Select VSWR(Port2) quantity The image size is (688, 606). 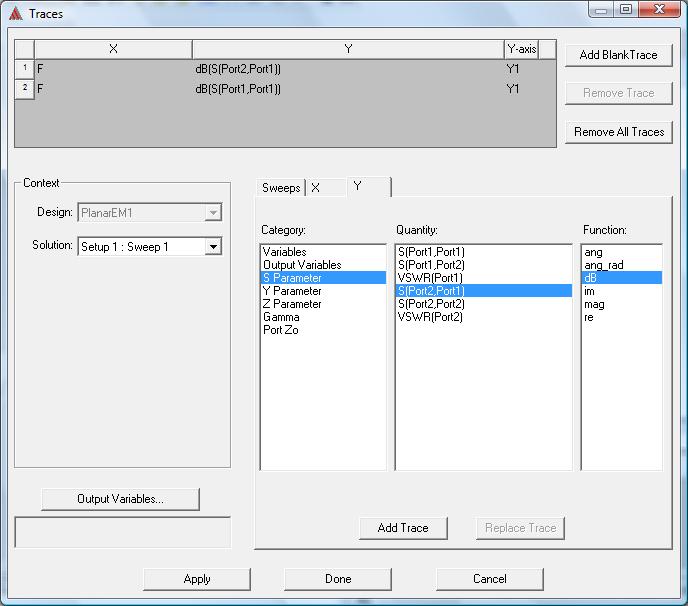click(x=484, y=317)
